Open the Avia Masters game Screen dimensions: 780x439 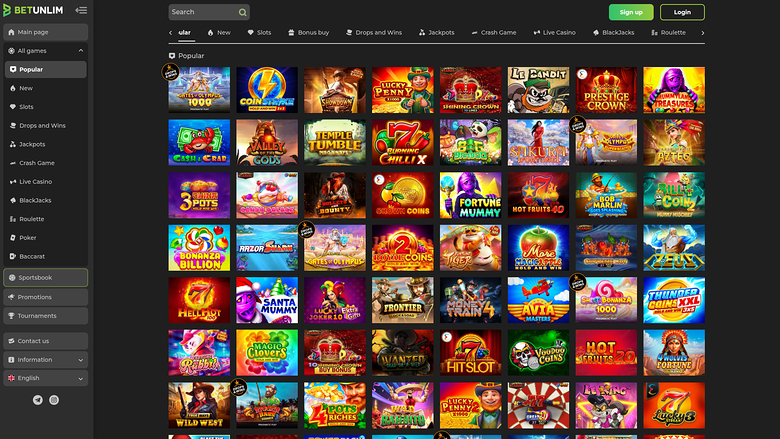(538, 300)
